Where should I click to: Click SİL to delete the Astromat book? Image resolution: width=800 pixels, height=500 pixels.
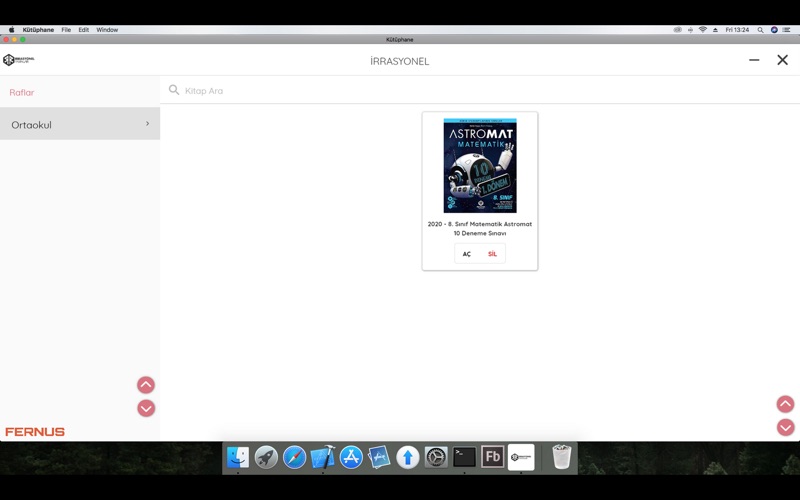click(x=492, y=254)
